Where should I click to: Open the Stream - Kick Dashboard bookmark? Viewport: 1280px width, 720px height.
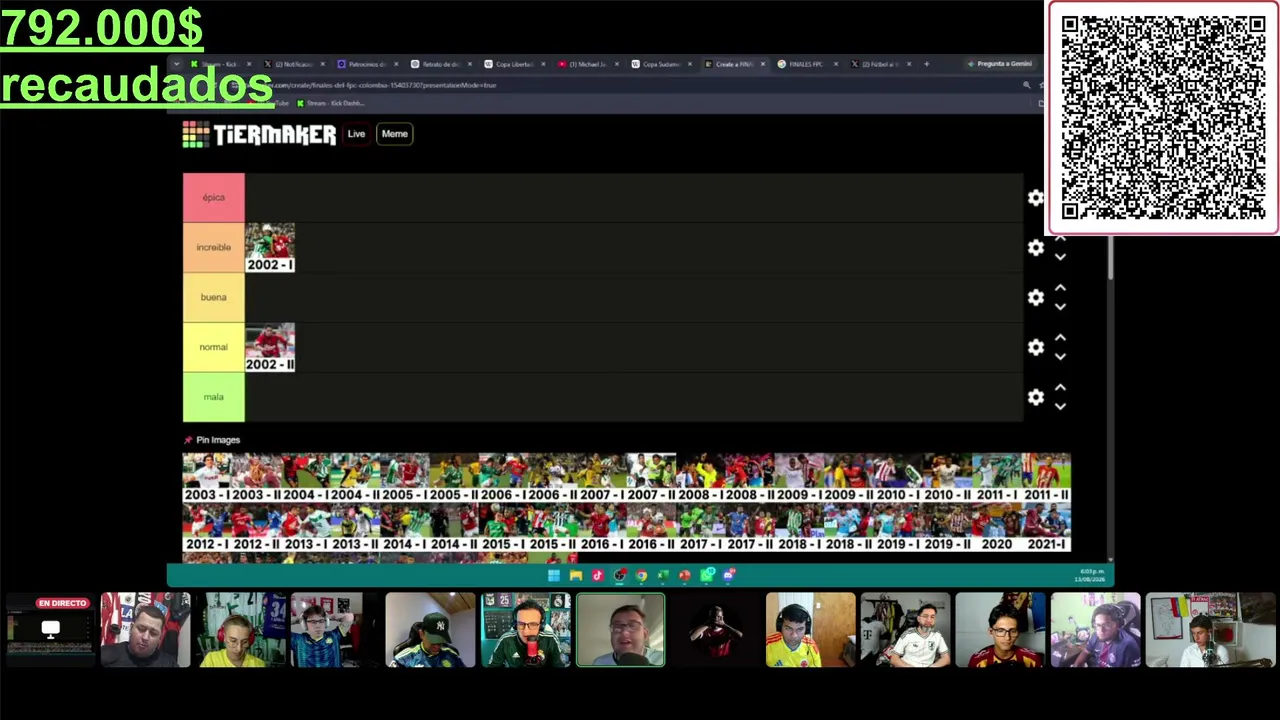(x=330, y=103)
